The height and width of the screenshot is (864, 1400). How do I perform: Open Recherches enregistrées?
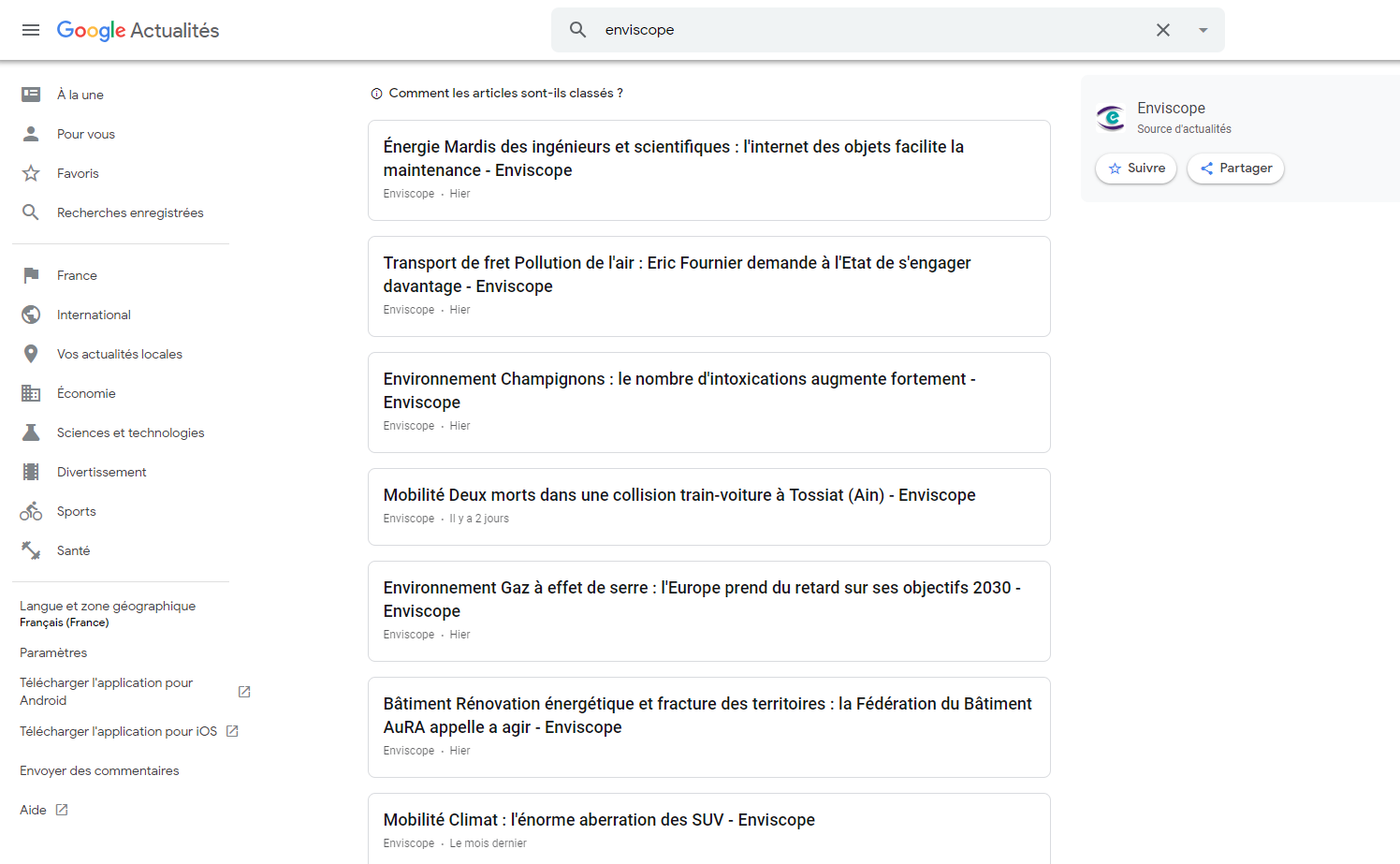(130, 212)
